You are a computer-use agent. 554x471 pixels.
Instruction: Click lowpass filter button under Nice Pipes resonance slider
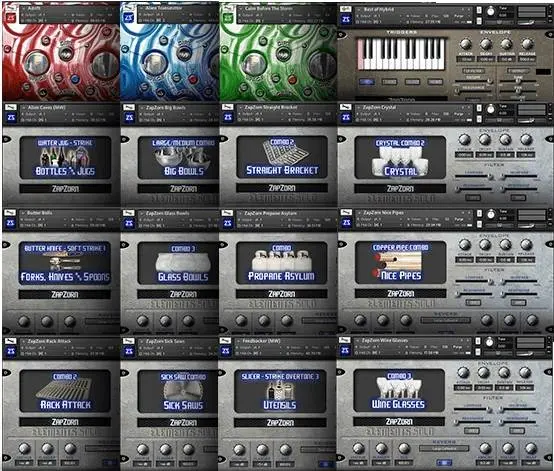(473, 303)
